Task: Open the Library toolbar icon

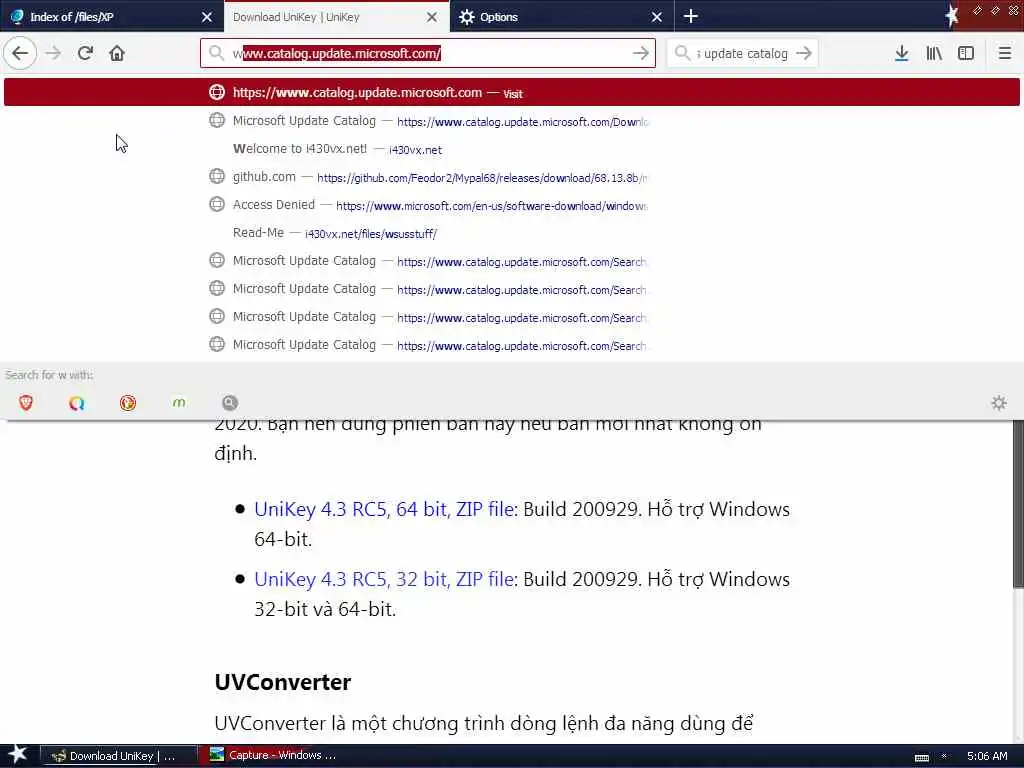Action: tap(934, 53)
